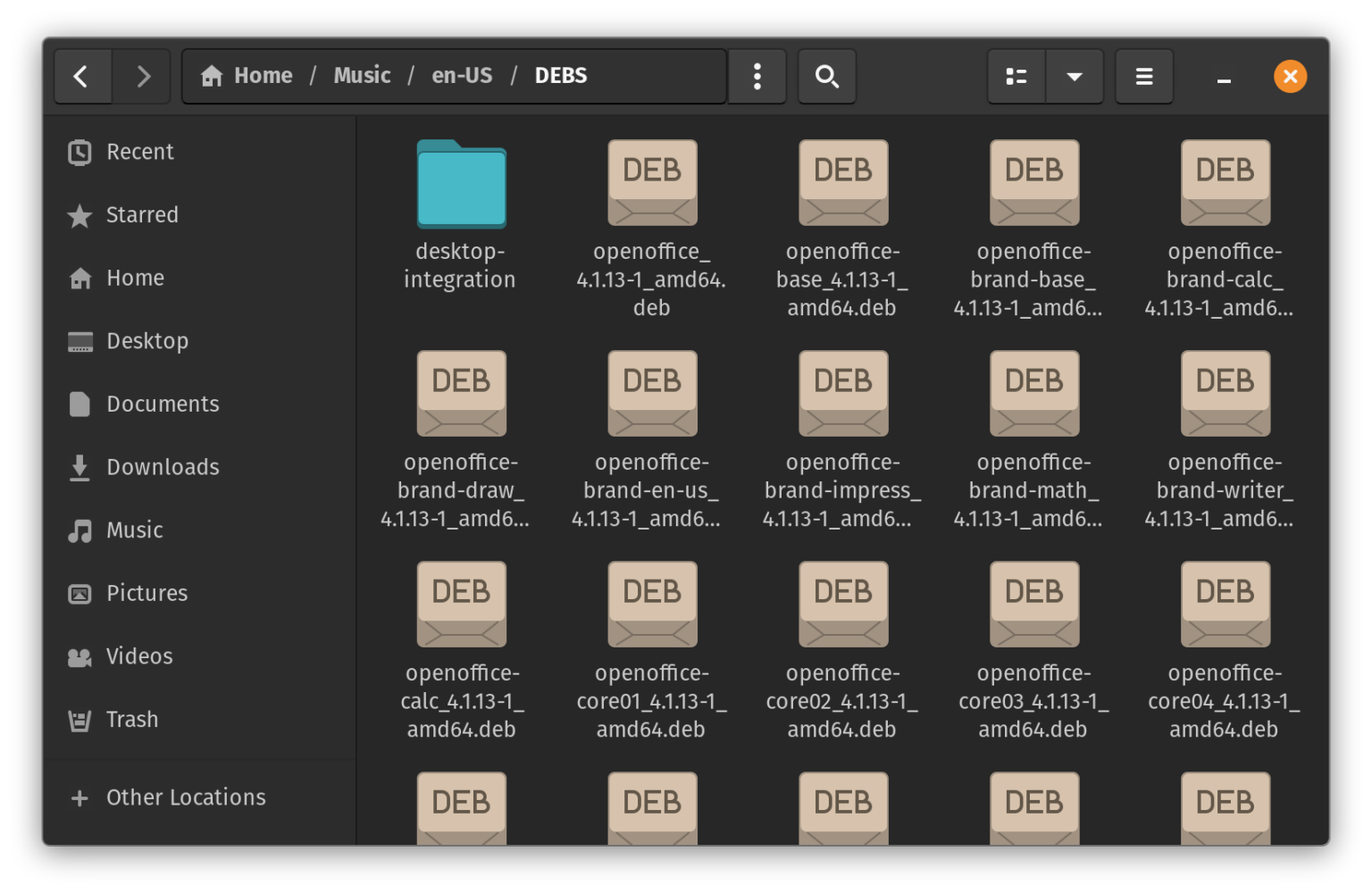This screenshot has width=1372, height=893.
Task: Navigate to Music breadcrumb segment
Action: [x=362, y=76]
